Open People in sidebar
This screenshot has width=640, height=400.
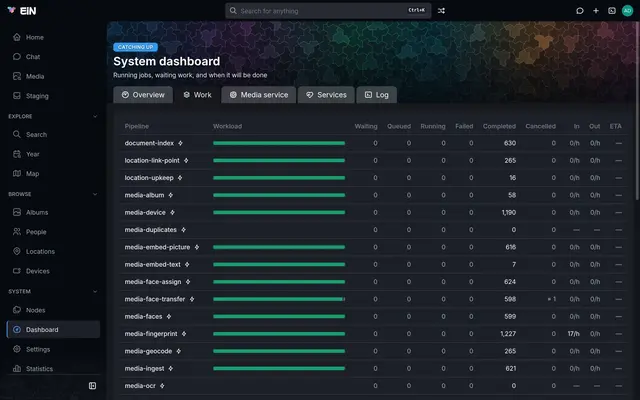click(x=53, y=232)
